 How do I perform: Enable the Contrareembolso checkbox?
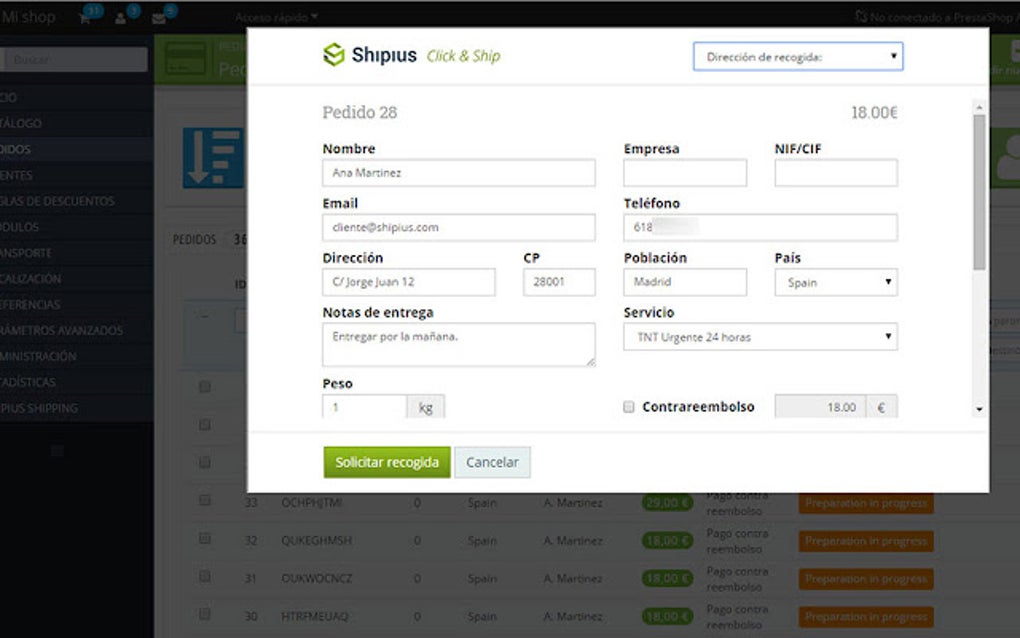click(629, 407)
